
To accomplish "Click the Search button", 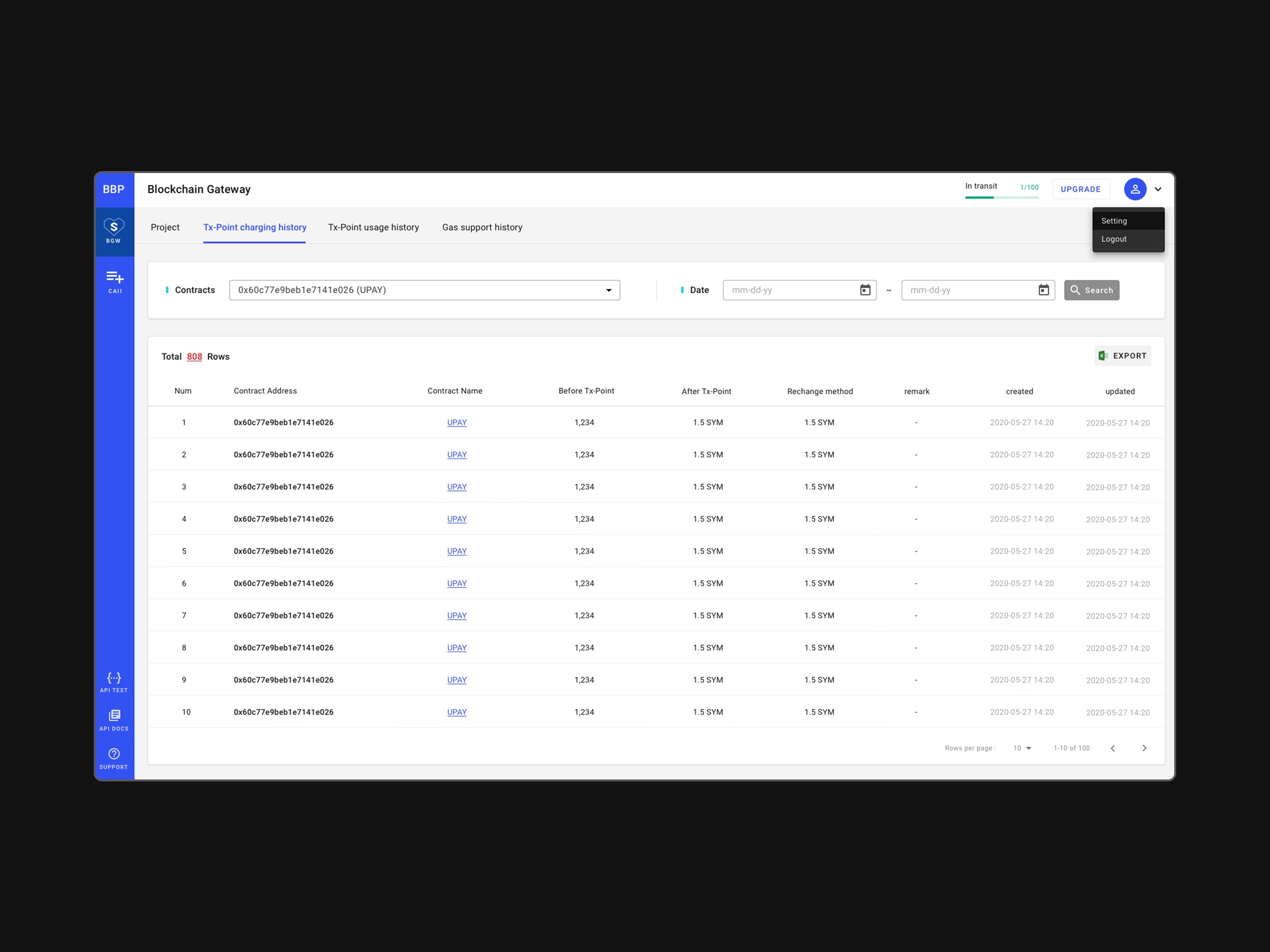I will click(1091, 290).
